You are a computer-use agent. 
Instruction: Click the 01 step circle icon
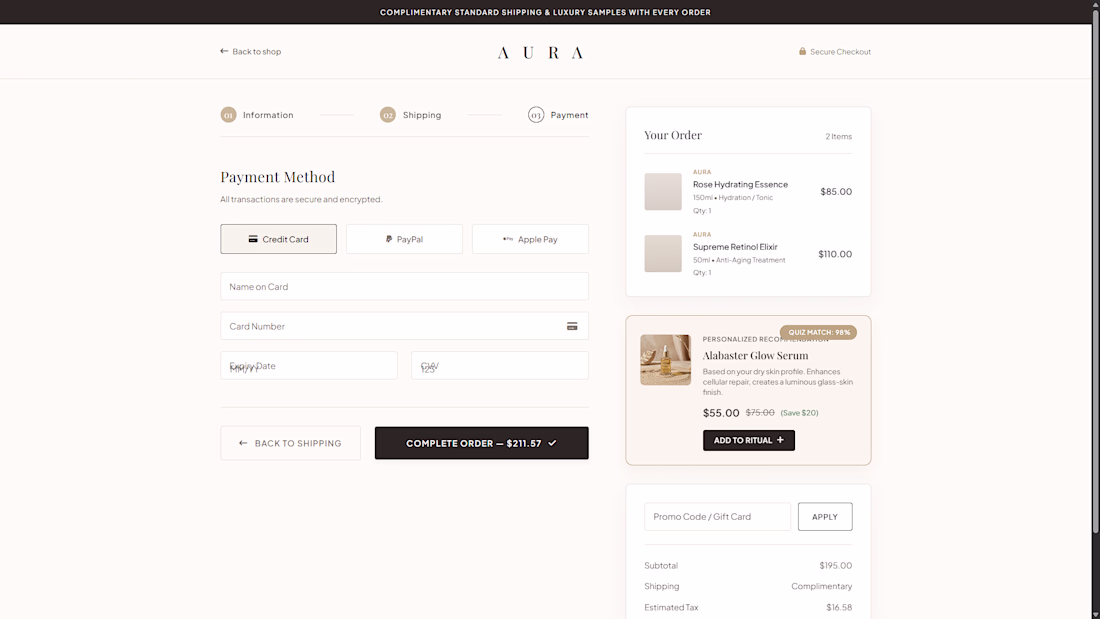tap(229, 115)
